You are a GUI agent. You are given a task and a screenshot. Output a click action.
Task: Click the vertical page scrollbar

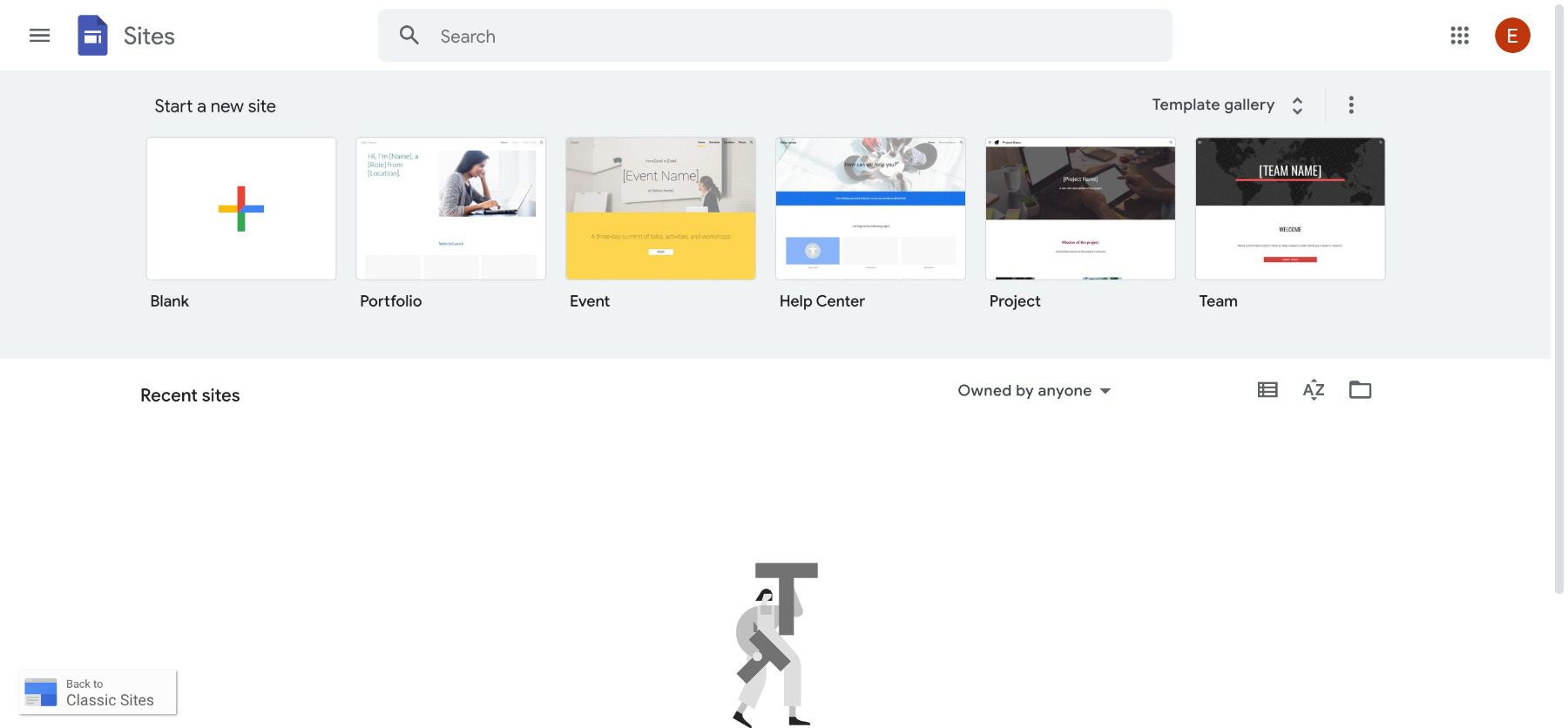[x=1559, y=300]
